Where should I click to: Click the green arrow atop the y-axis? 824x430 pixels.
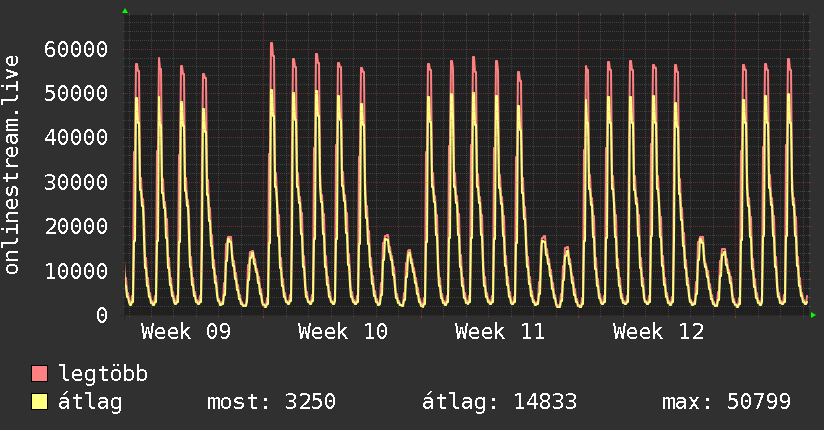[125, 11]
